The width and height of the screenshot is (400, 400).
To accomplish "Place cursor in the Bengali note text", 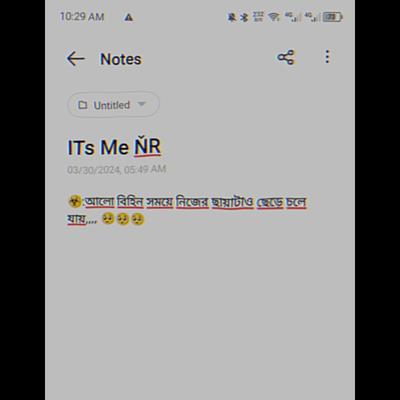I will pos(187,211).
